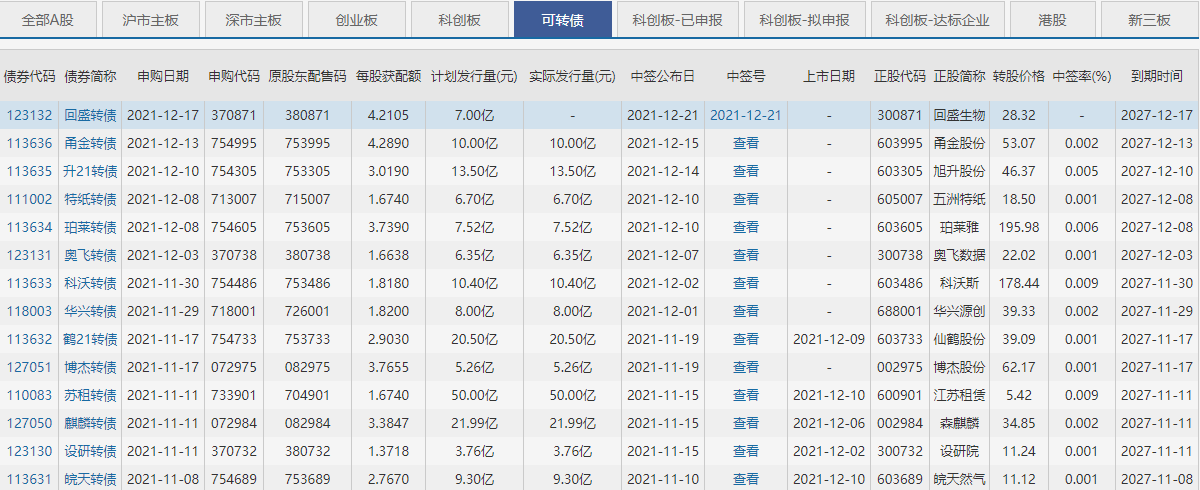Click 查看 for 皖天转债 row
This screenshot has height=490, width=1200.
coord(745,479)
